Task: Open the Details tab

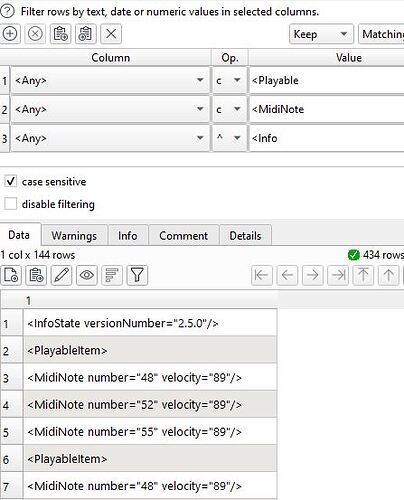Action: [245, 236]
